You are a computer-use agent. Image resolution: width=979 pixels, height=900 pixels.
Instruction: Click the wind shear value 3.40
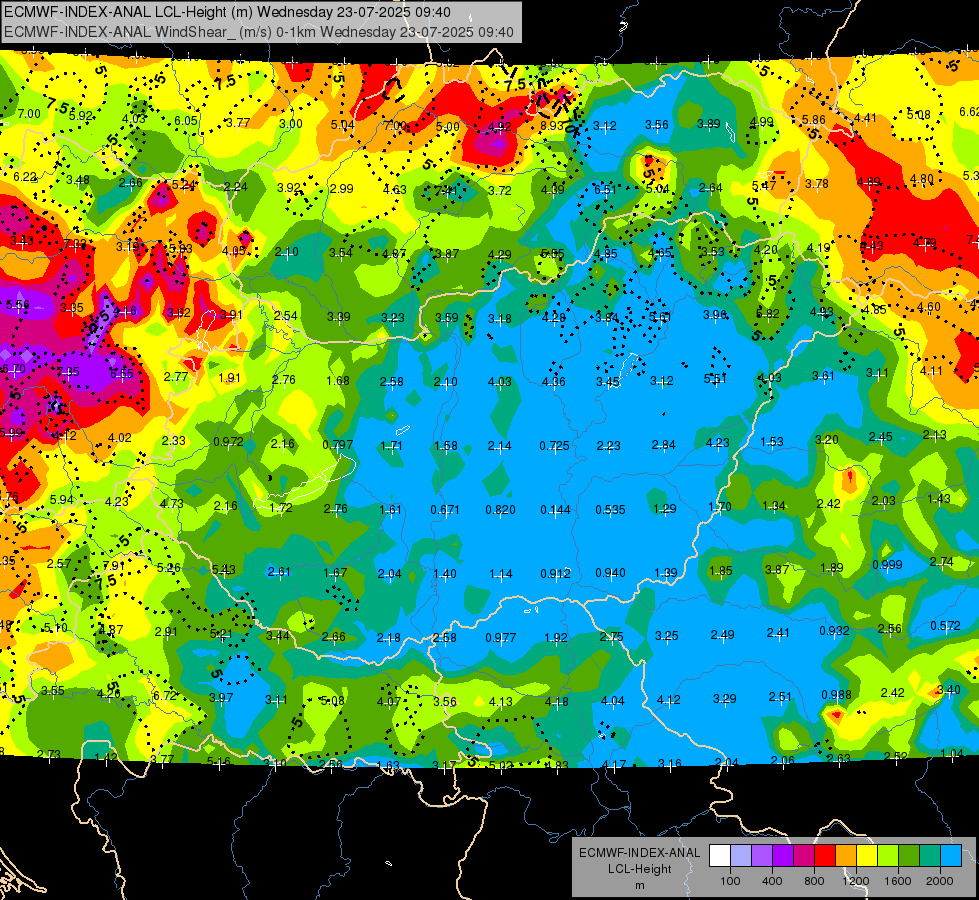point(948,690)
